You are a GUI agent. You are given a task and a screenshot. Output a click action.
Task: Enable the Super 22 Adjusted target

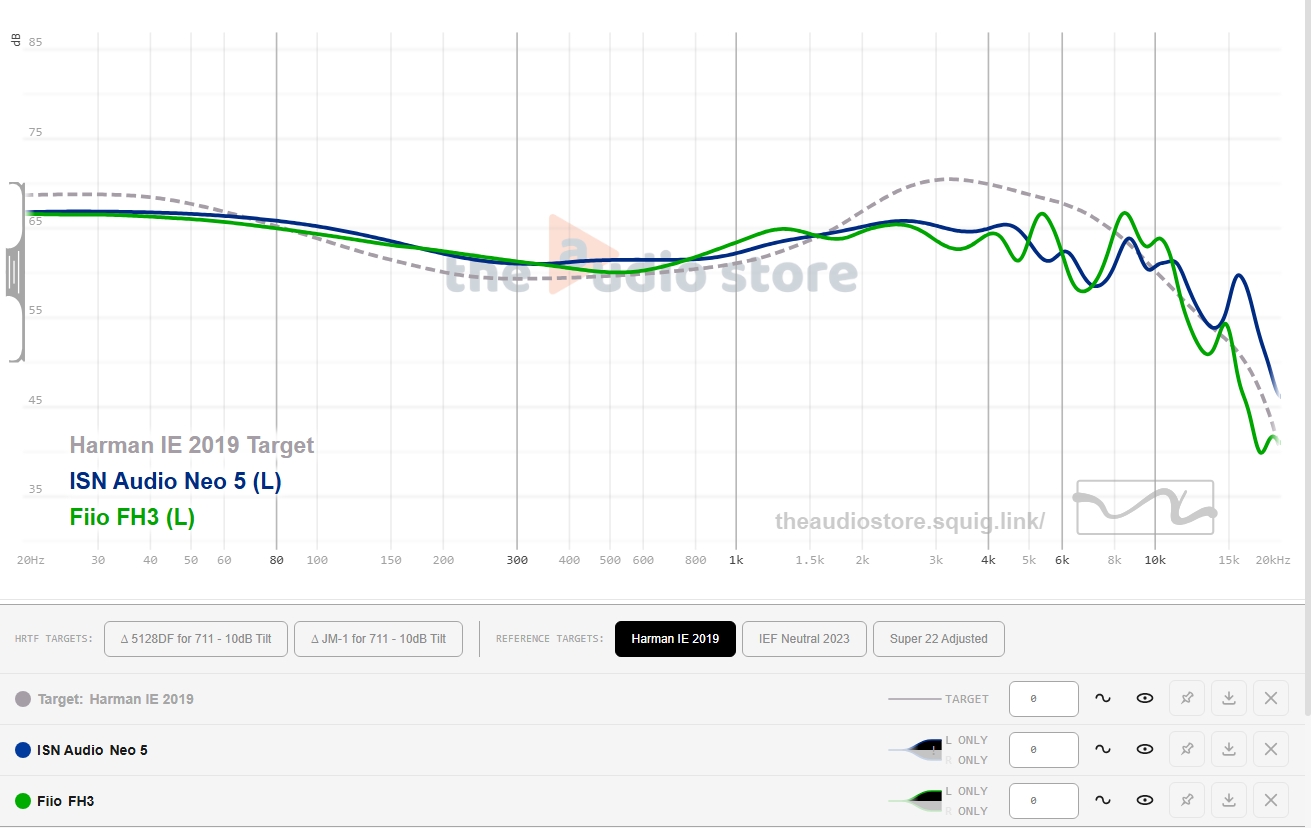pyautogui.click(x=939, y=639)
